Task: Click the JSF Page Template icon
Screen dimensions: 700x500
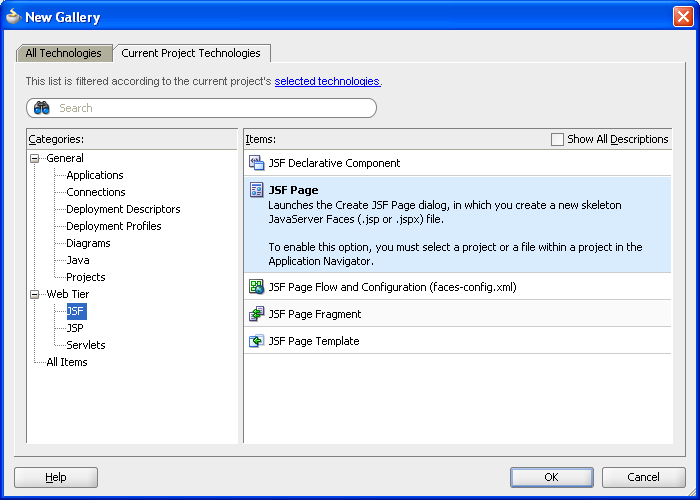Action: 256,341
